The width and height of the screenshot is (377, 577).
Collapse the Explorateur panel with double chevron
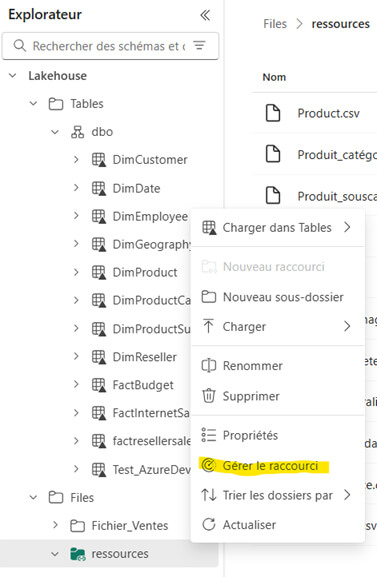coord(205,15)
